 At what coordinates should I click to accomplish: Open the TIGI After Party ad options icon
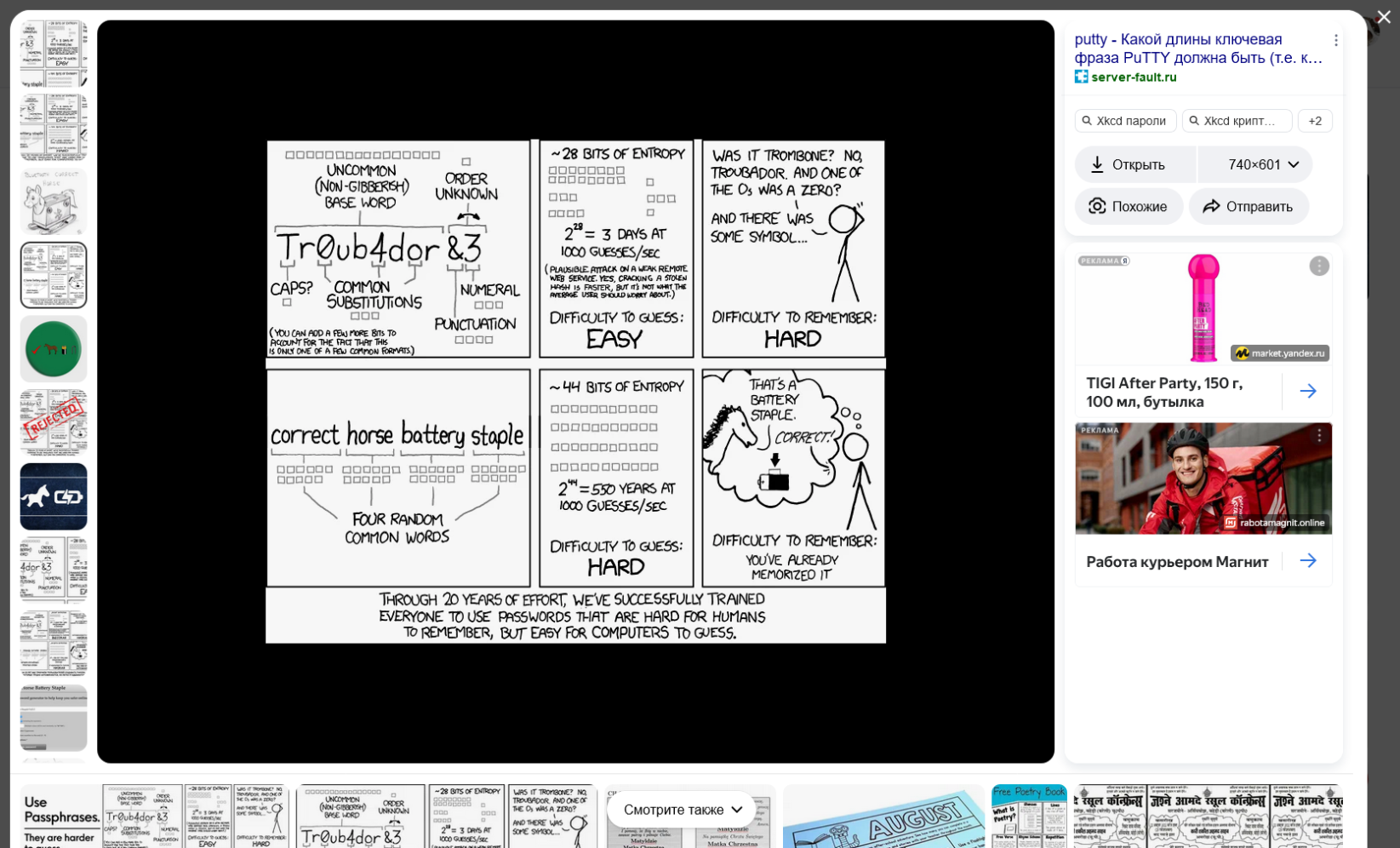point(1318,266)
